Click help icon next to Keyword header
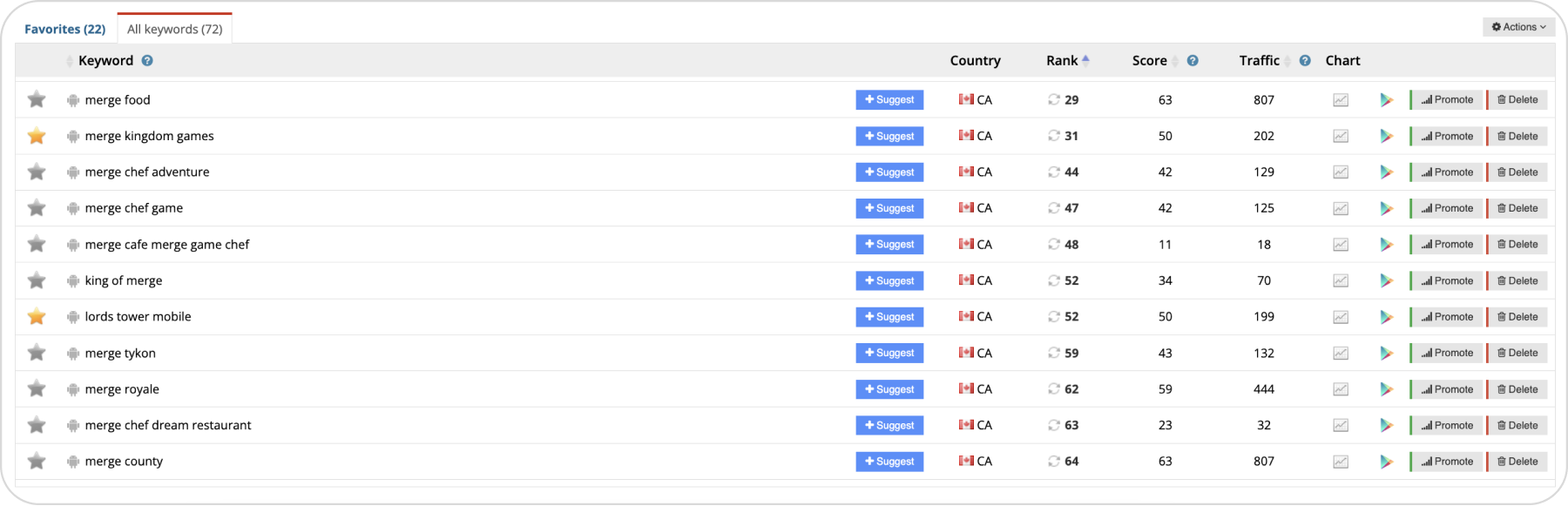 (x=147, y=61)
